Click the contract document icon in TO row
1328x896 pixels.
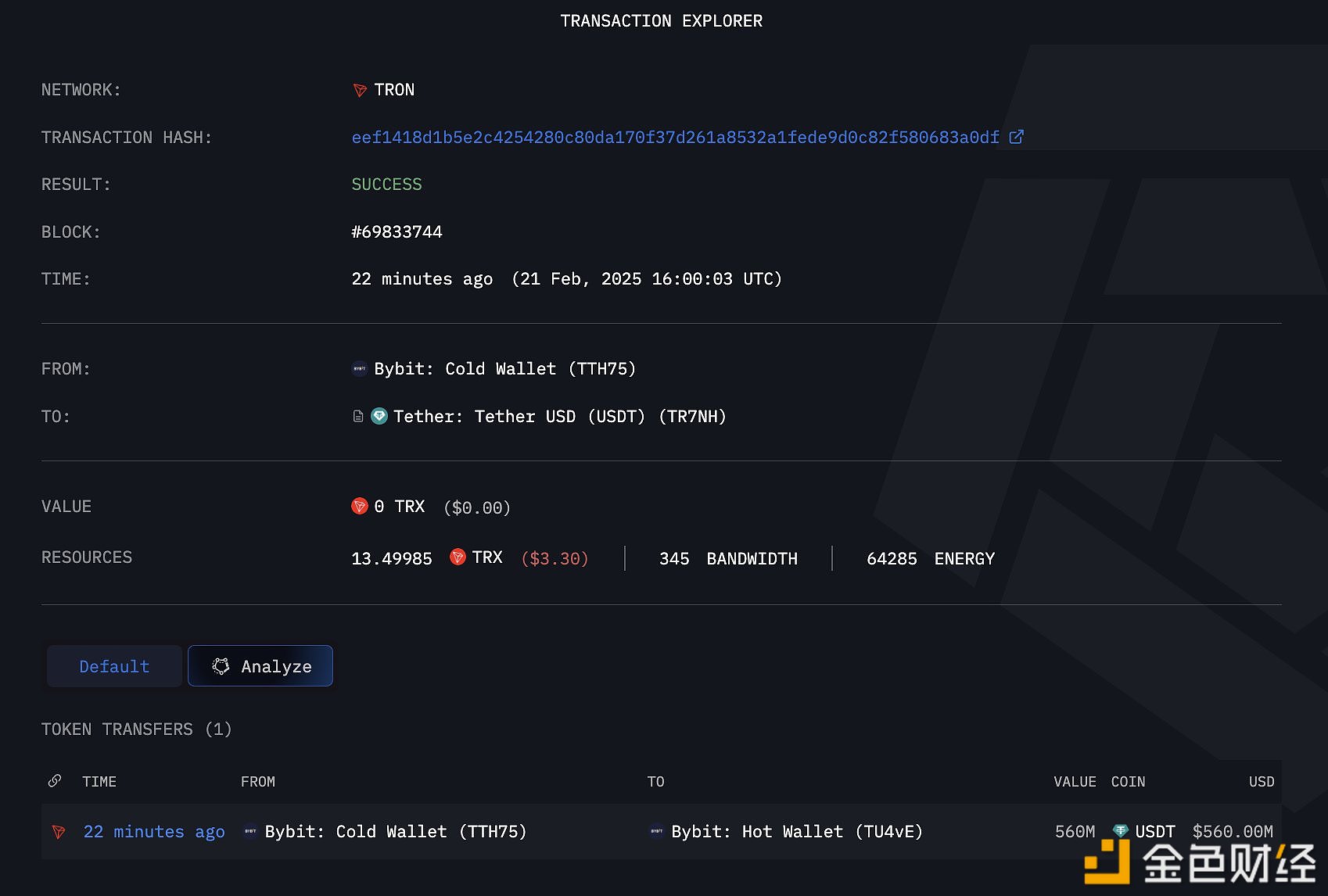pyautogui.click(x=358, y=416)
